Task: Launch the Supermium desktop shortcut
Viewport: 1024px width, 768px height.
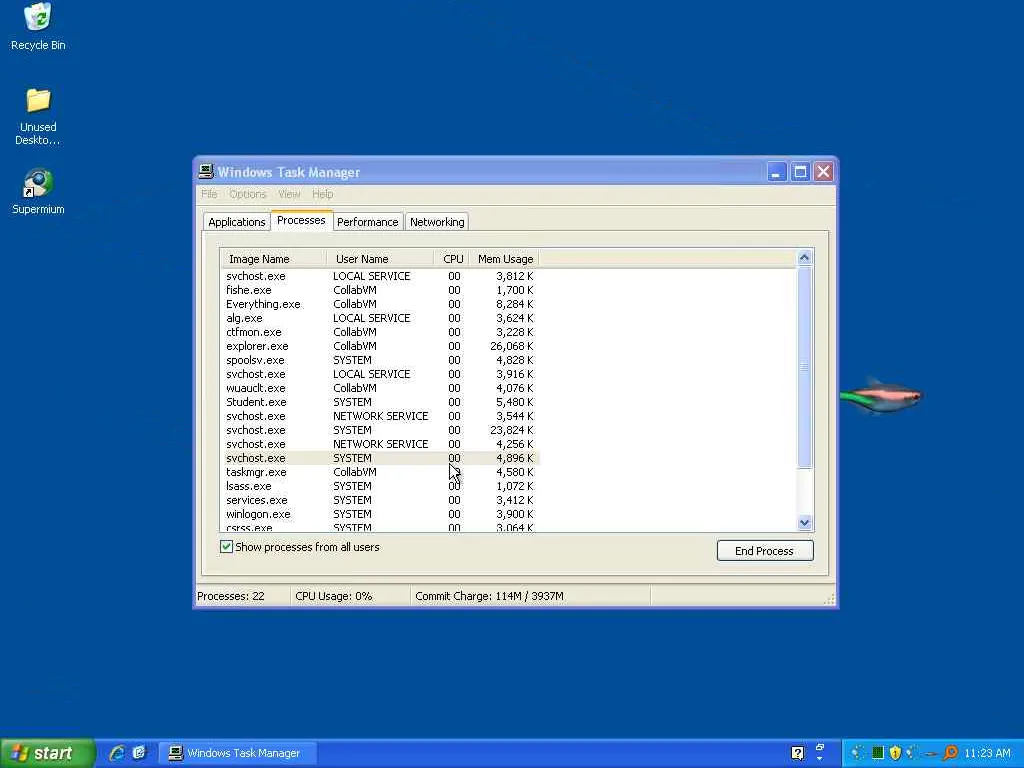Action: pyautogui.click(x=38, y=191)
